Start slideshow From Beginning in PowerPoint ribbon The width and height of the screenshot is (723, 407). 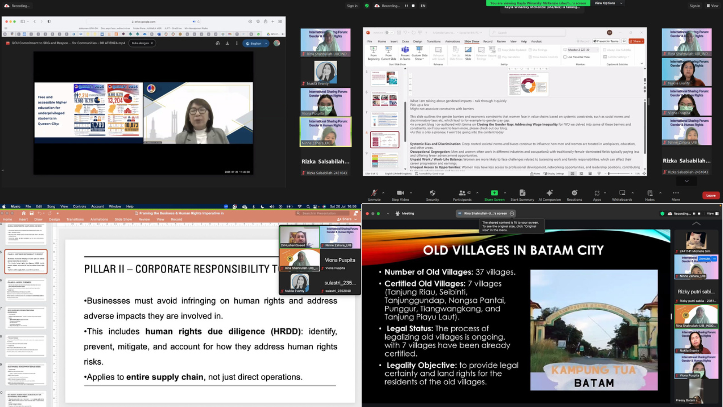373,53
